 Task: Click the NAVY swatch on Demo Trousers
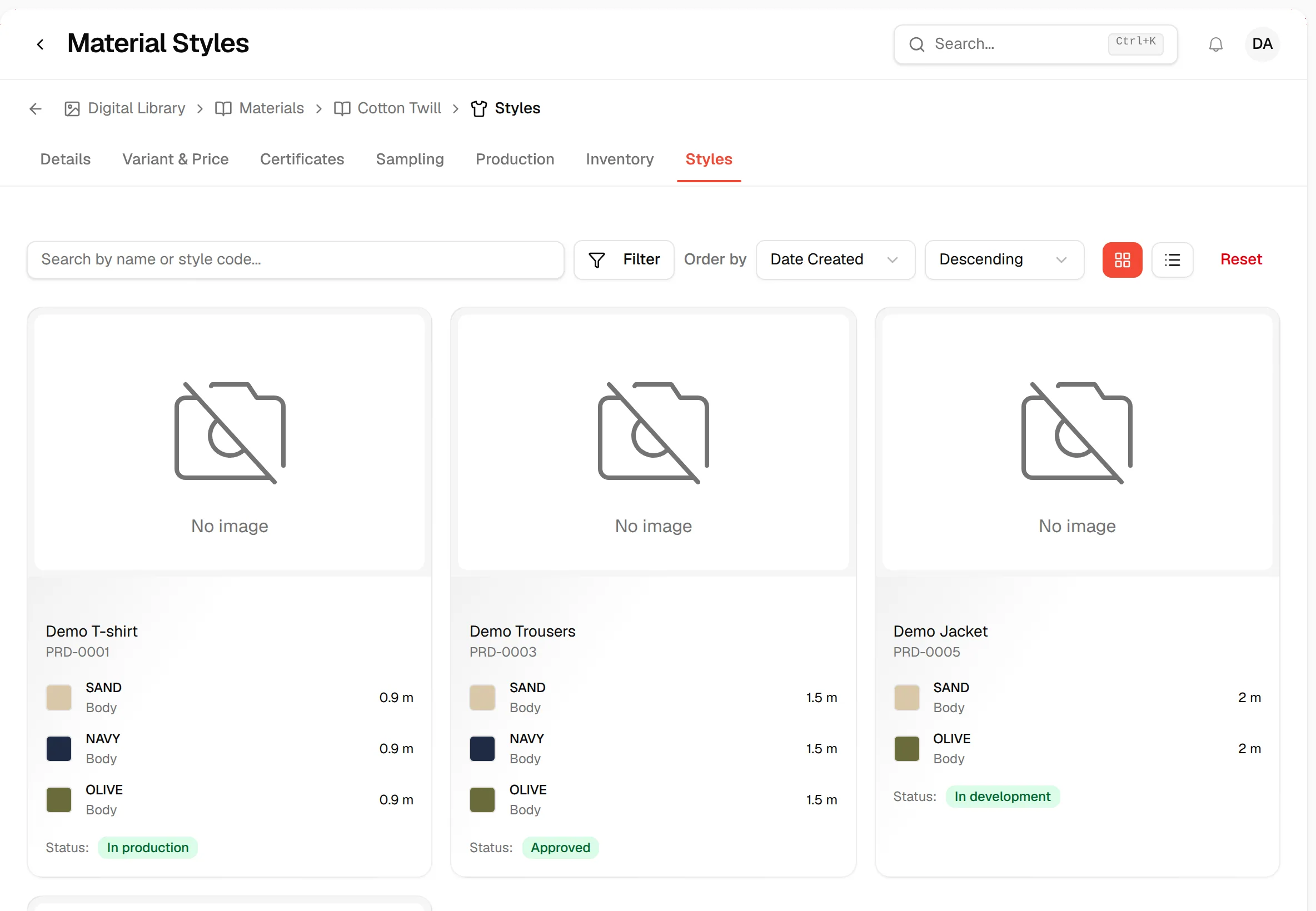482,749
